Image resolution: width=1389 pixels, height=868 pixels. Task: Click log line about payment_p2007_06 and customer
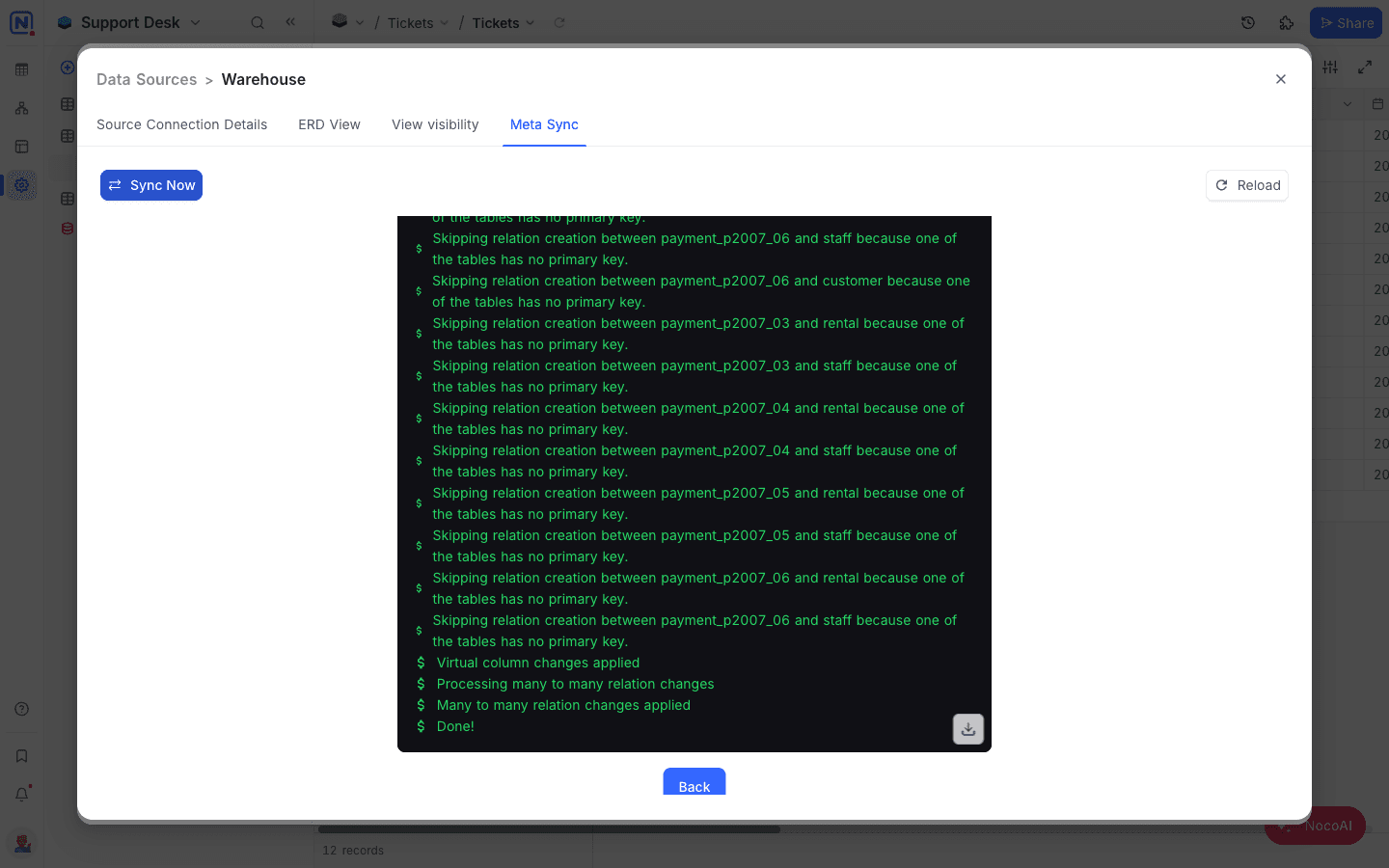pos(701,291)
